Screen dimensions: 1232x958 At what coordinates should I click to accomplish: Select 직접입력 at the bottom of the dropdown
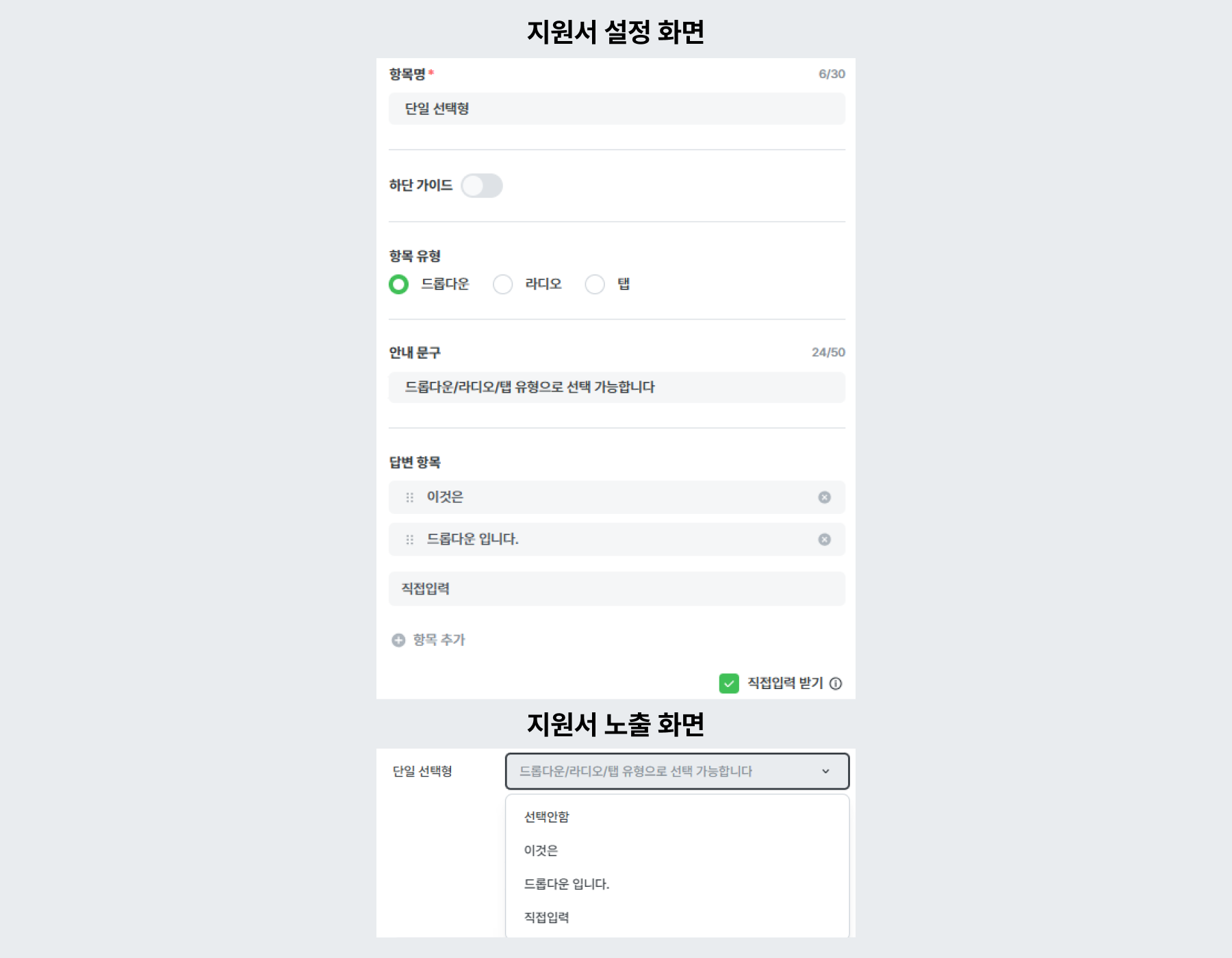[x=546, y=917]
